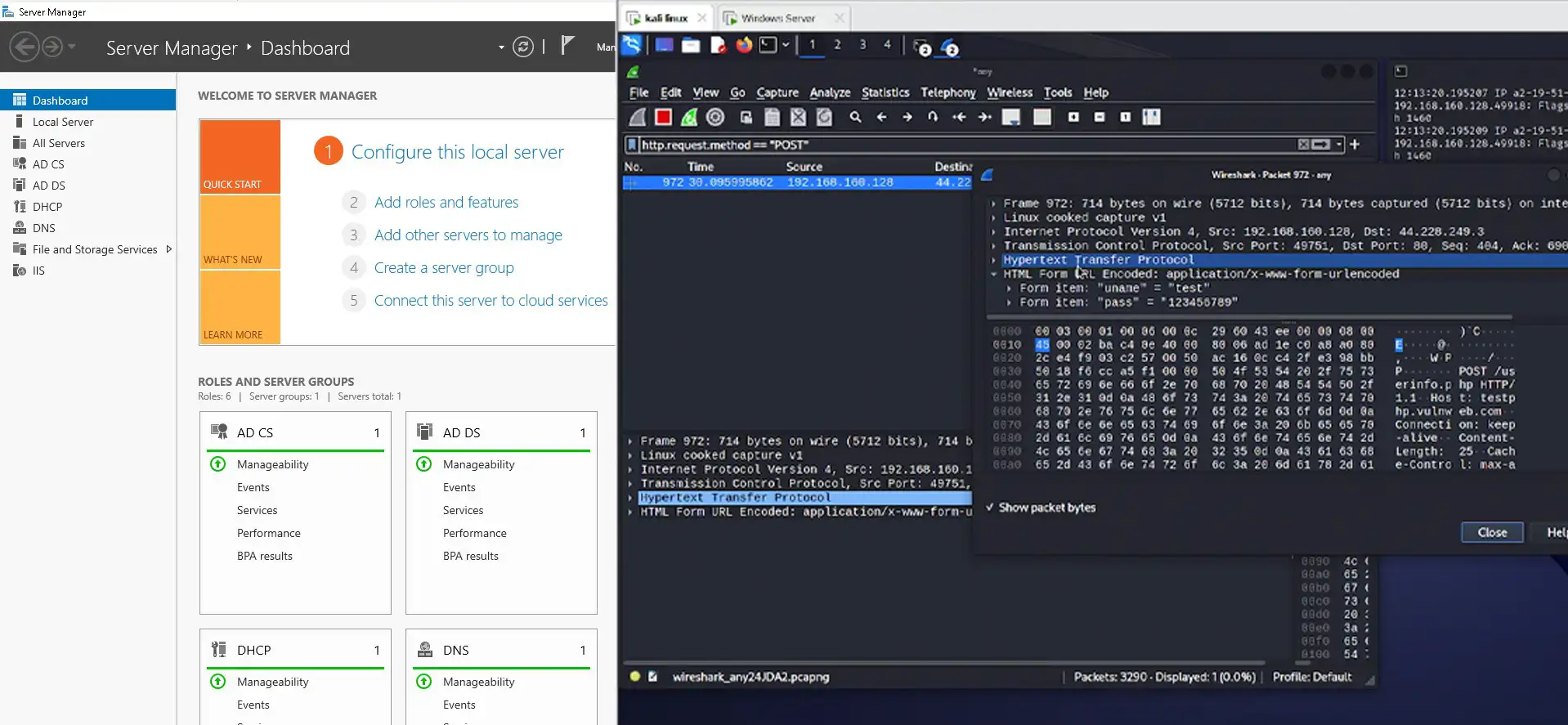The width and height of the screenshot is (1568, 725).
Task: Go to a specific packet icon
Action: pyautogui.click(x=933, y=118)
